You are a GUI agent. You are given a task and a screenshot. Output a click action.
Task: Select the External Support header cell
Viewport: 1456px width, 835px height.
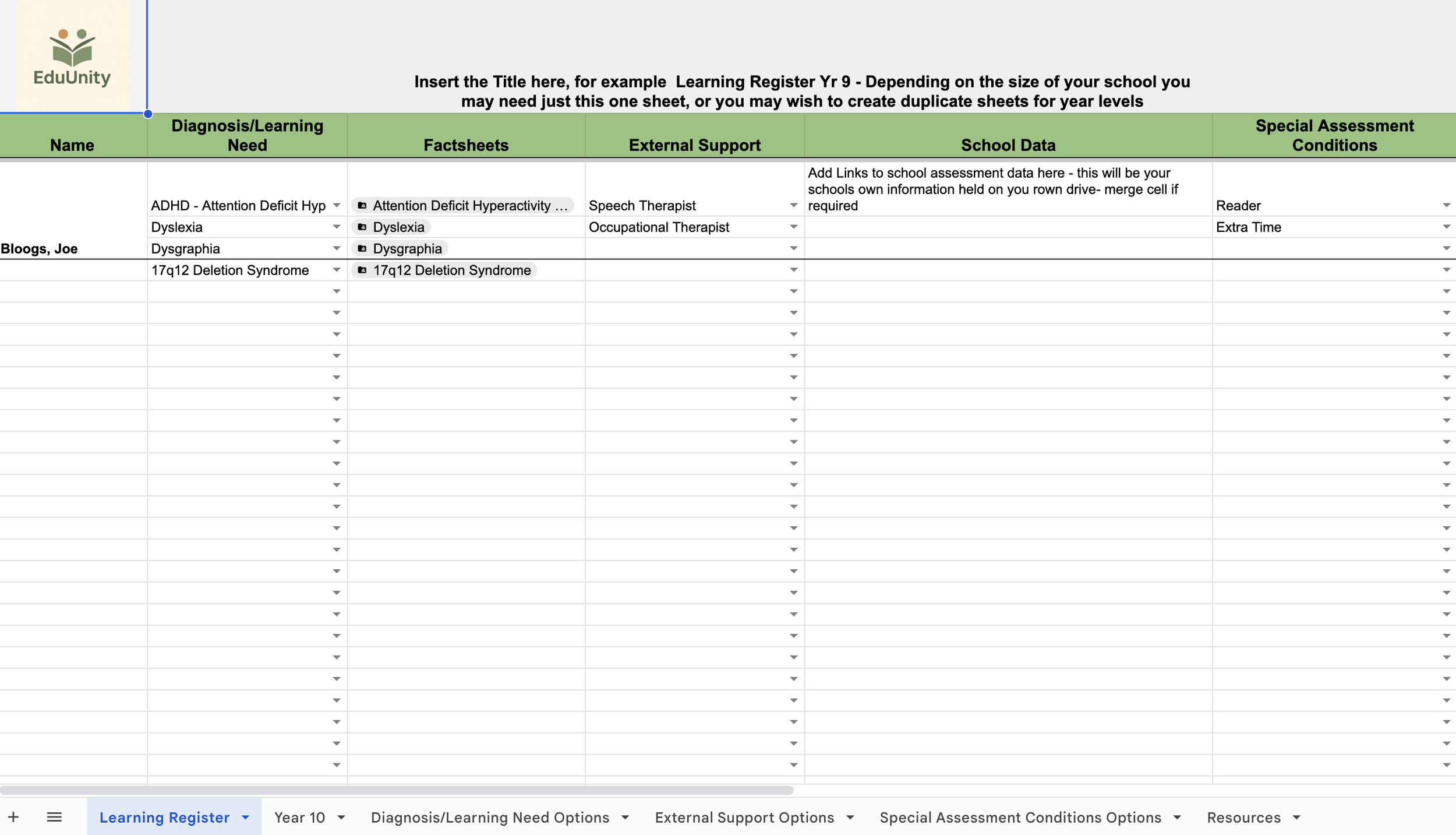(x=695, y=135)
